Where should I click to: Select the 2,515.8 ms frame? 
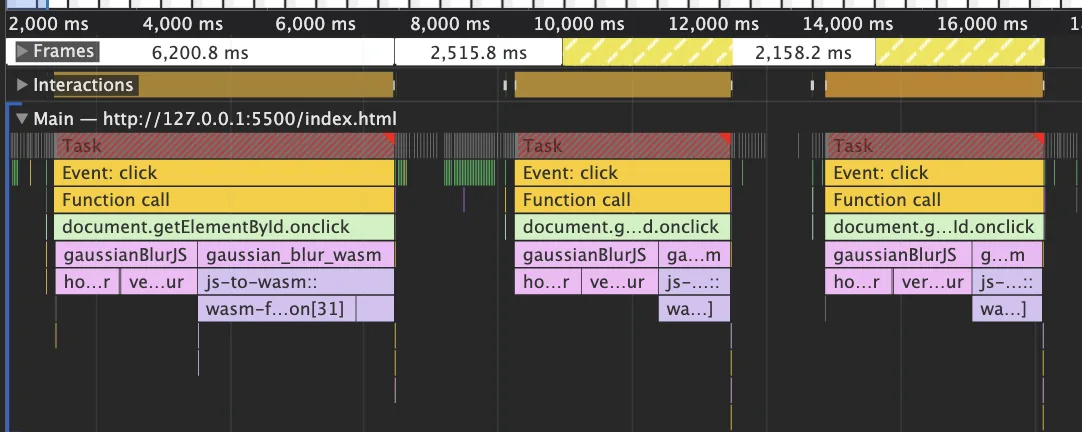click(x=478, y=52)
